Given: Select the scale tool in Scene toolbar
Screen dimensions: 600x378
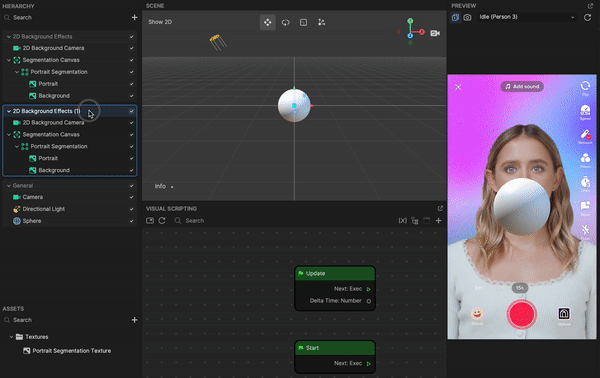Looking at the screenshot, I should tap(303, 22).
